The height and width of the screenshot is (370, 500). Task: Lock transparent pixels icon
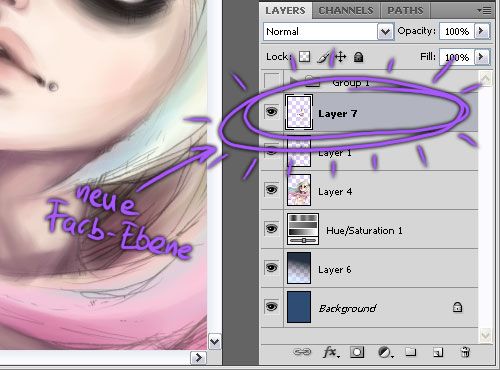click(x=304, y=57)
